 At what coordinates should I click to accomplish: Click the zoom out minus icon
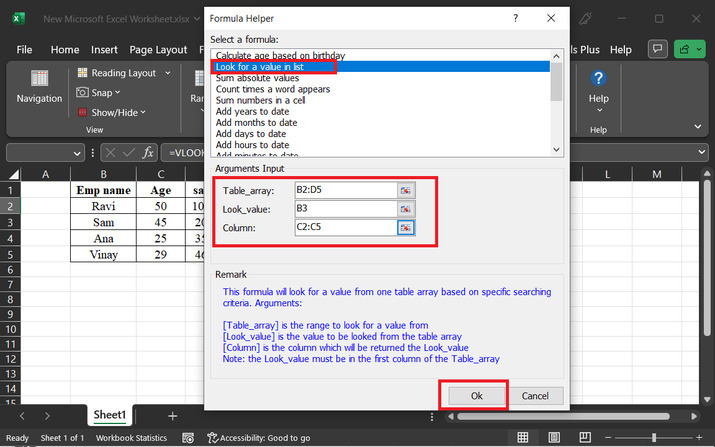[x=606, y=437]
